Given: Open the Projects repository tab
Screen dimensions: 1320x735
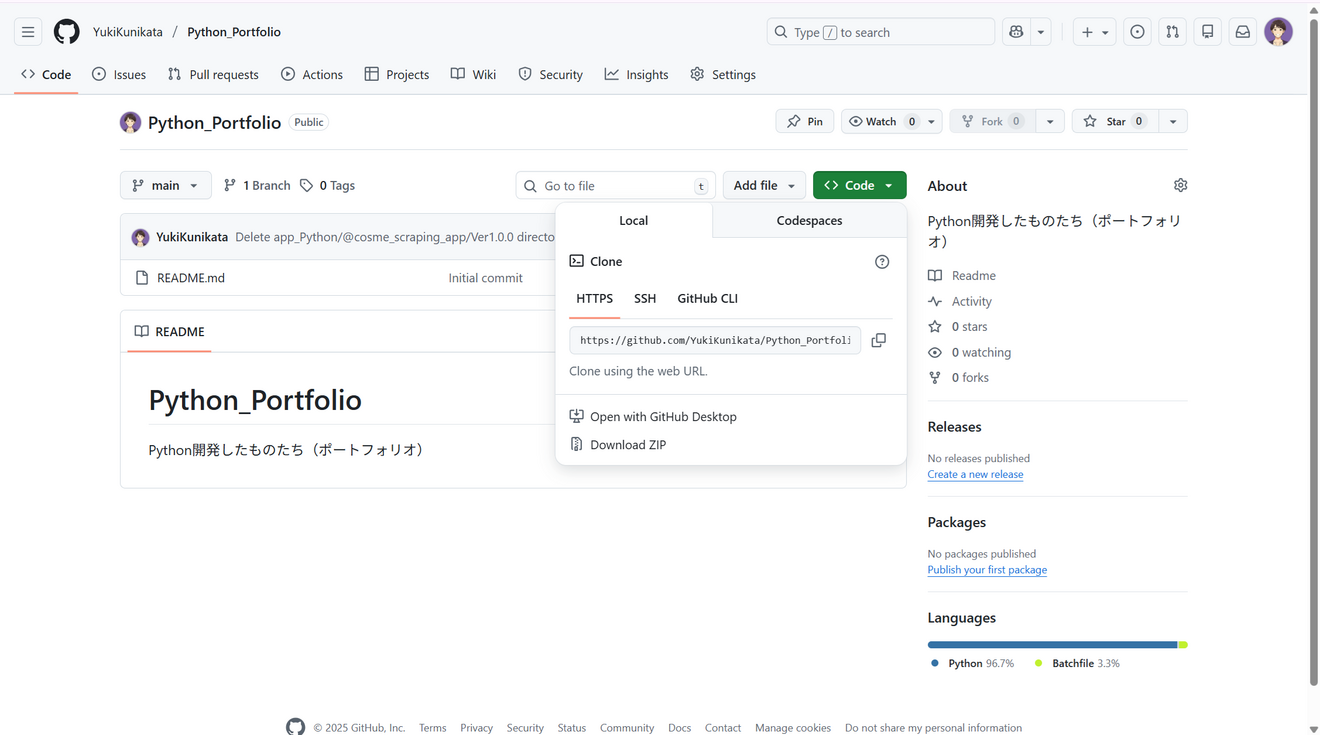Looking at the screenshot, I should tap(397, 74).
